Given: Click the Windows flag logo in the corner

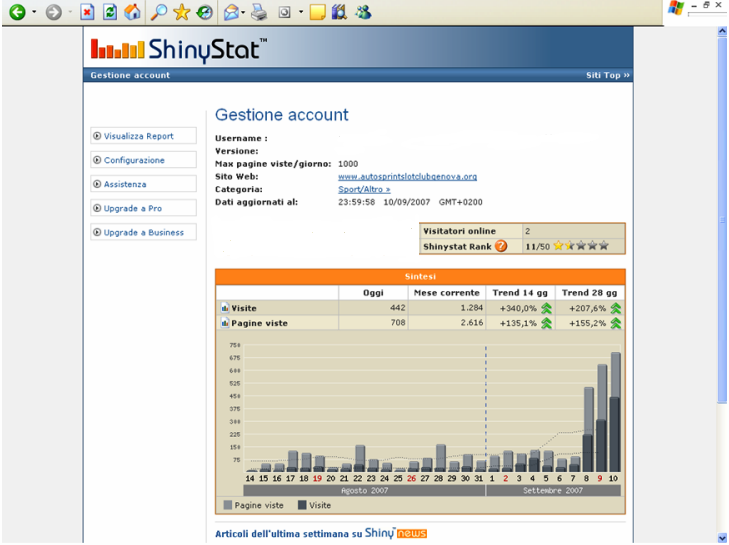Looking at the screenshot, I should point(676,8).
